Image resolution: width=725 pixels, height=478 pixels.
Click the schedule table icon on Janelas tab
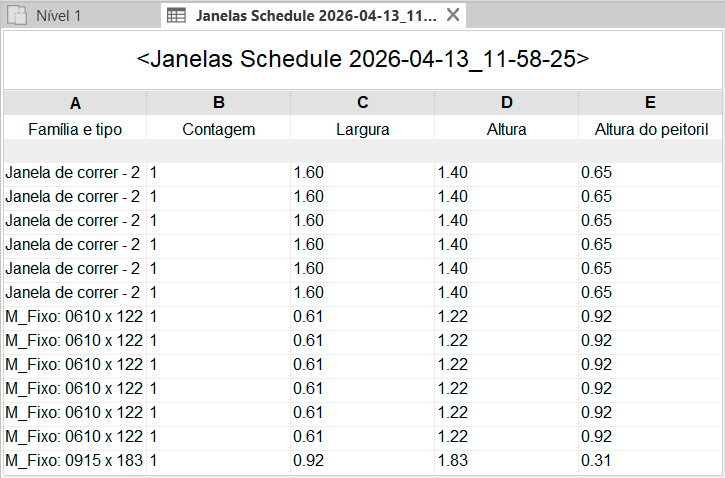click(176, 16)
